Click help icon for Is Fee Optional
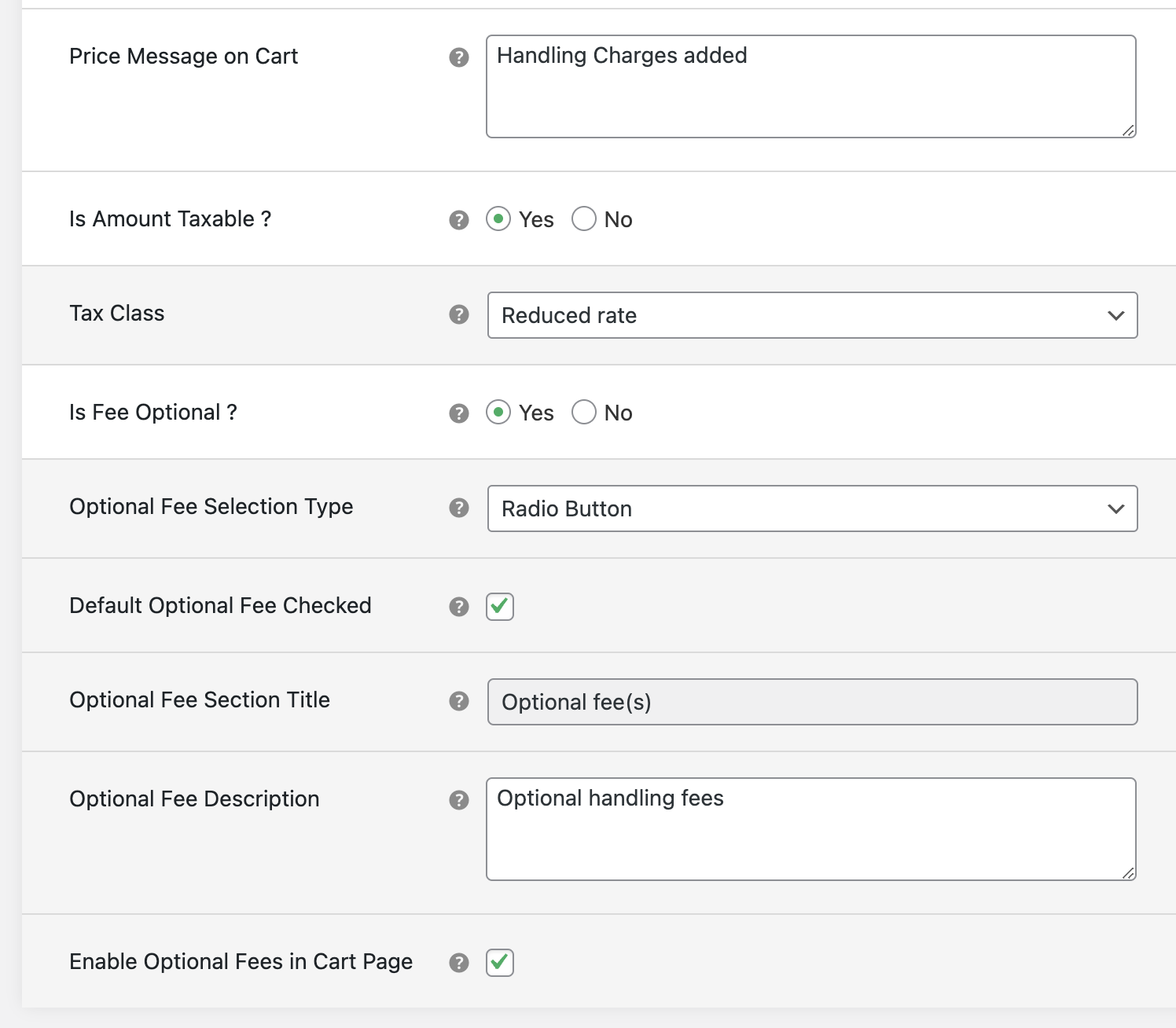 click(459, 413)
